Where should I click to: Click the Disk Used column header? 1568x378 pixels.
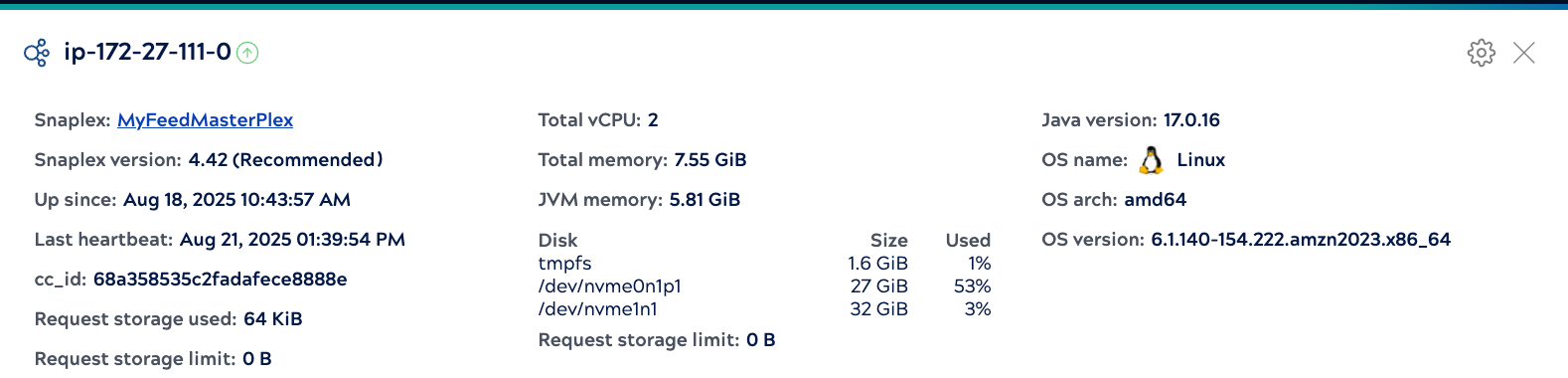968,241
